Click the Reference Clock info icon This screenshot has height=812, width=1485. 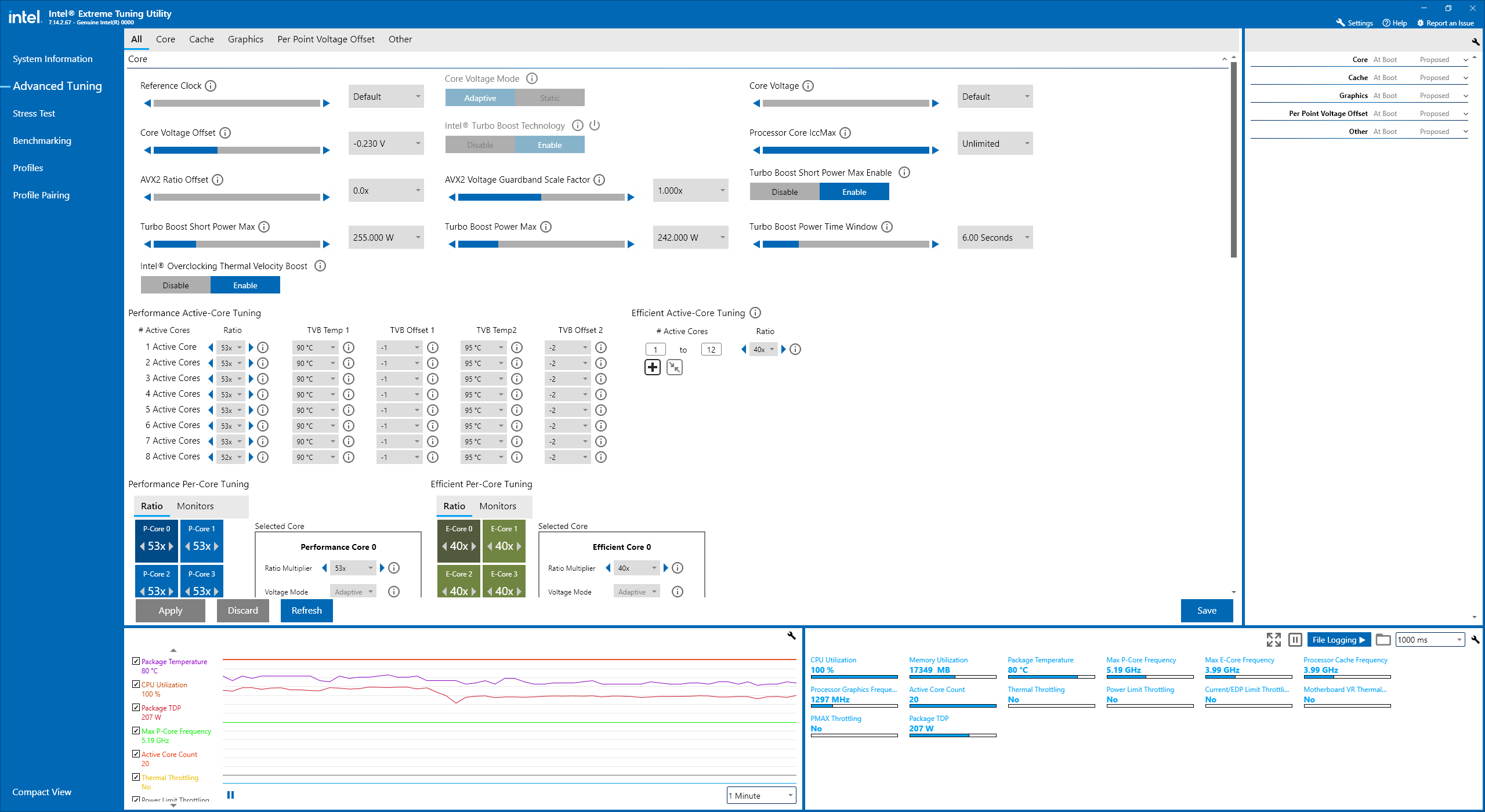tap(211, 86)
